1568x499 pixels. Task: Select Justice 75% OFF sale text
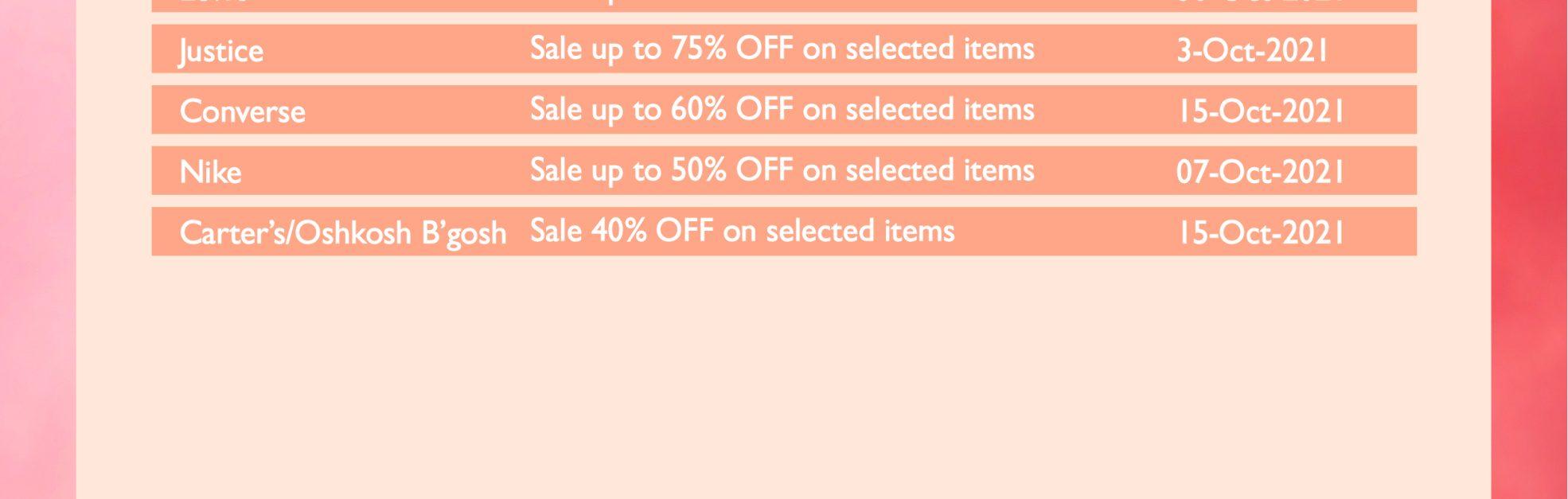click(782, 49)
